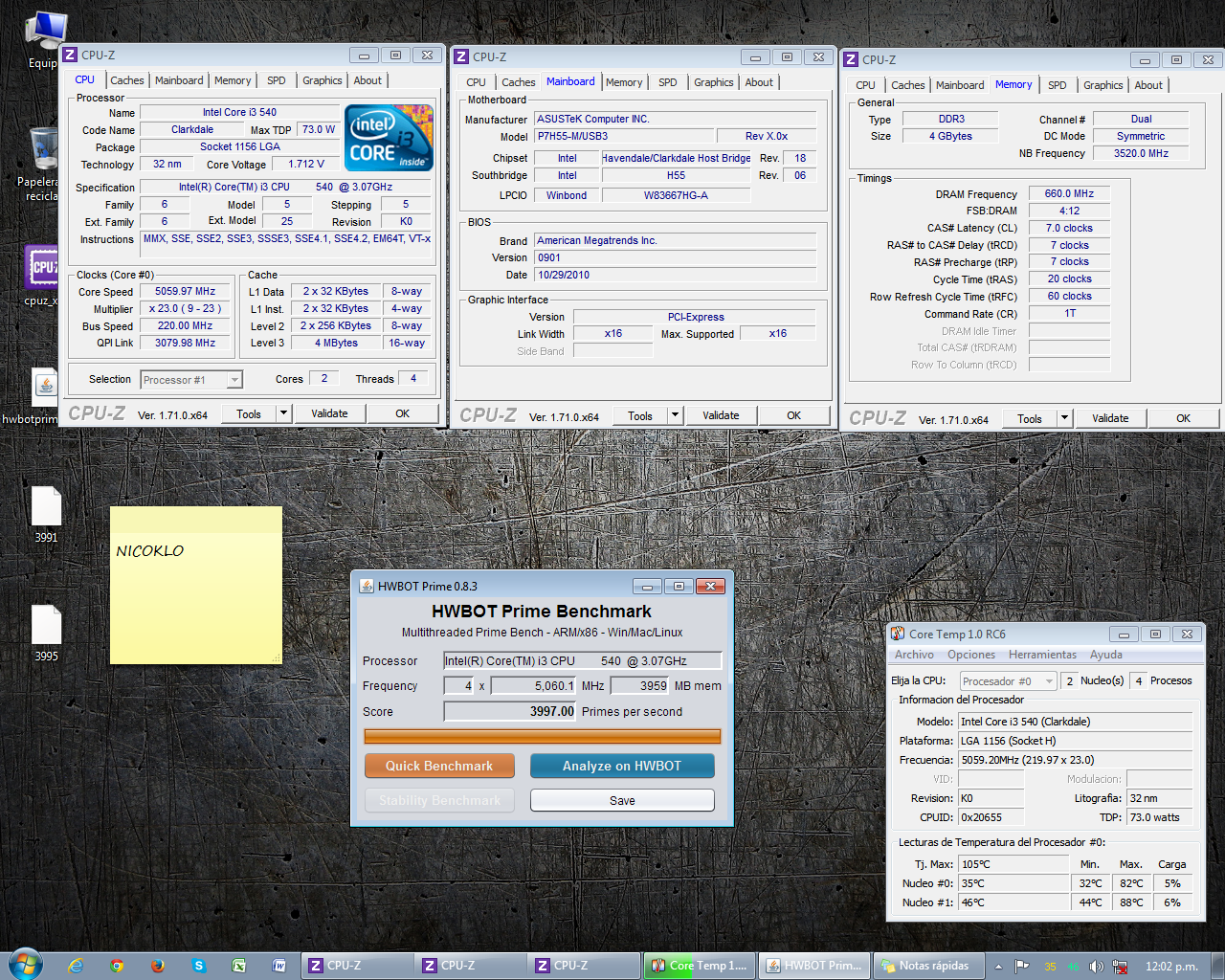The height and width of the screenshot is (980, 1225).
Task: Click the Processor name field in HWBOT Prime
Action: 583,660
